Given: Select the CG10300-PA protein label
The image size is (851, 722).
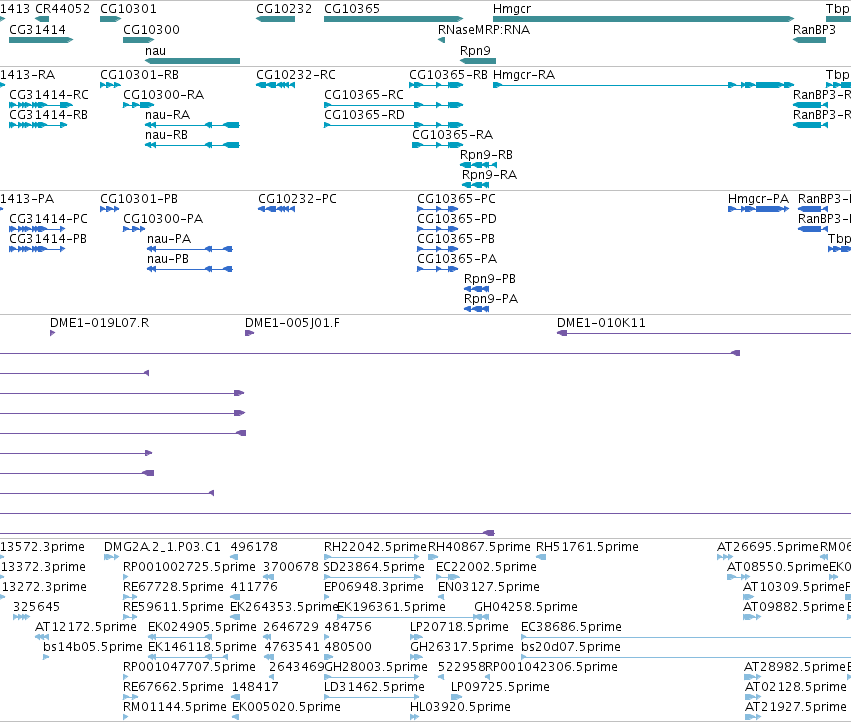Looking at the screenshot, I should click(163, 219).
